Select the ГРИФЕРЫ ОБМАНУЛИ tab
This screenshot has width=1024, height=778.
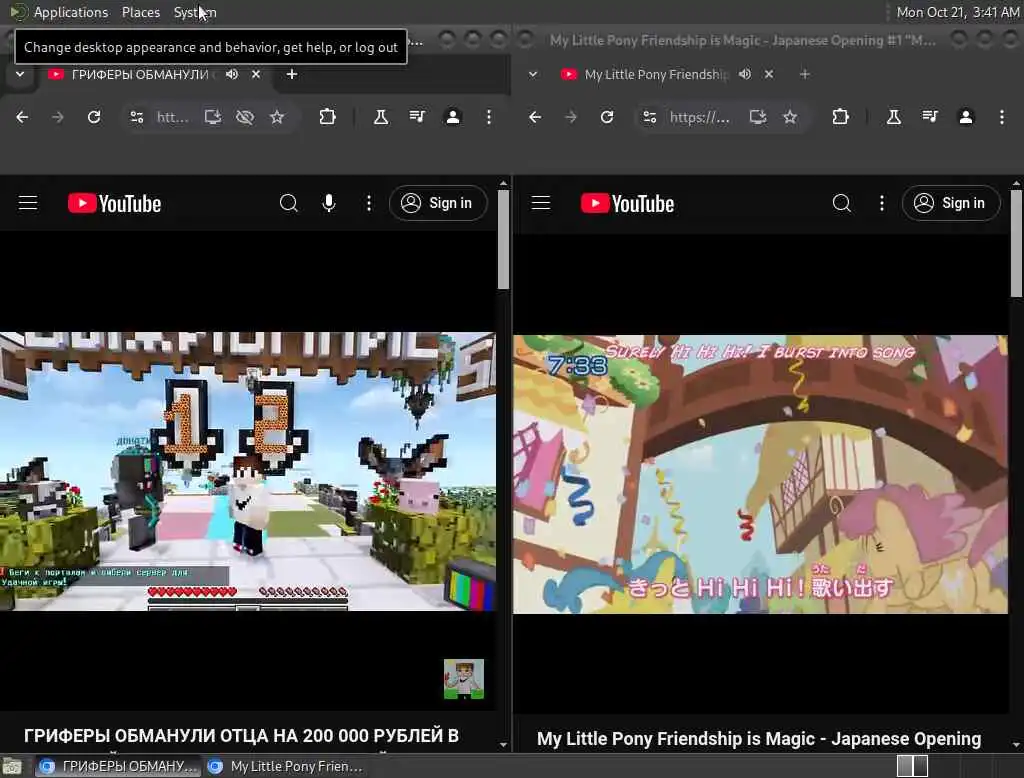(138, 74)
